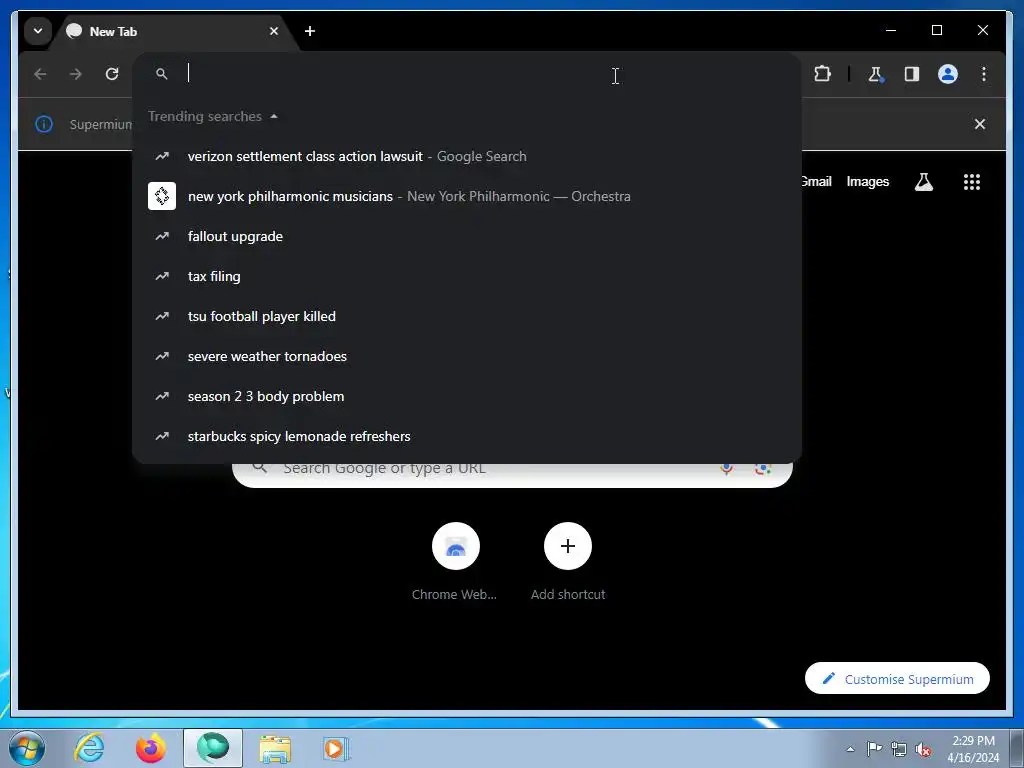Toggle the side panel icon
The width and height of the screenshot is (1024, 768).
click(912, 74)
